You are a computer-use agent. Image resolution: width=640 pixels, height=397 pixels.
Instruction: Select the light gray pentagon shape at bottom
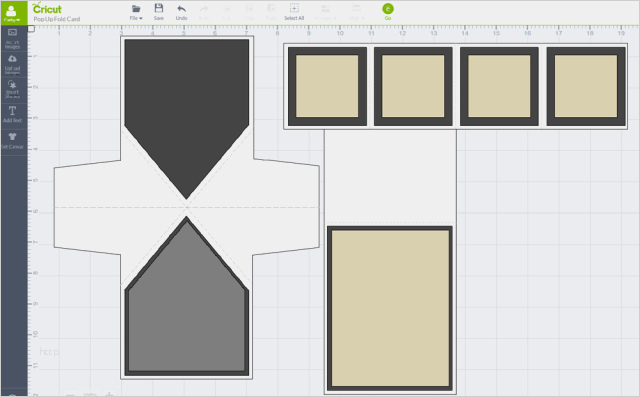(187, 298)
